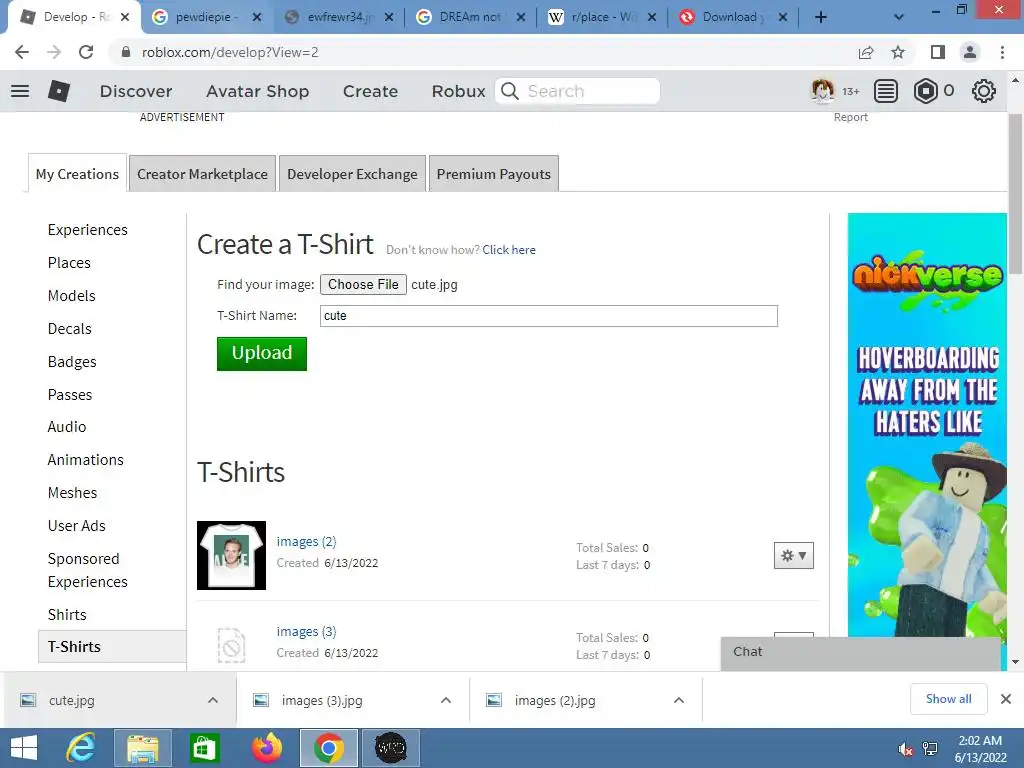
Task: Open Robux in top navigation
Action: pyautogui.click(x=458, y=91)
